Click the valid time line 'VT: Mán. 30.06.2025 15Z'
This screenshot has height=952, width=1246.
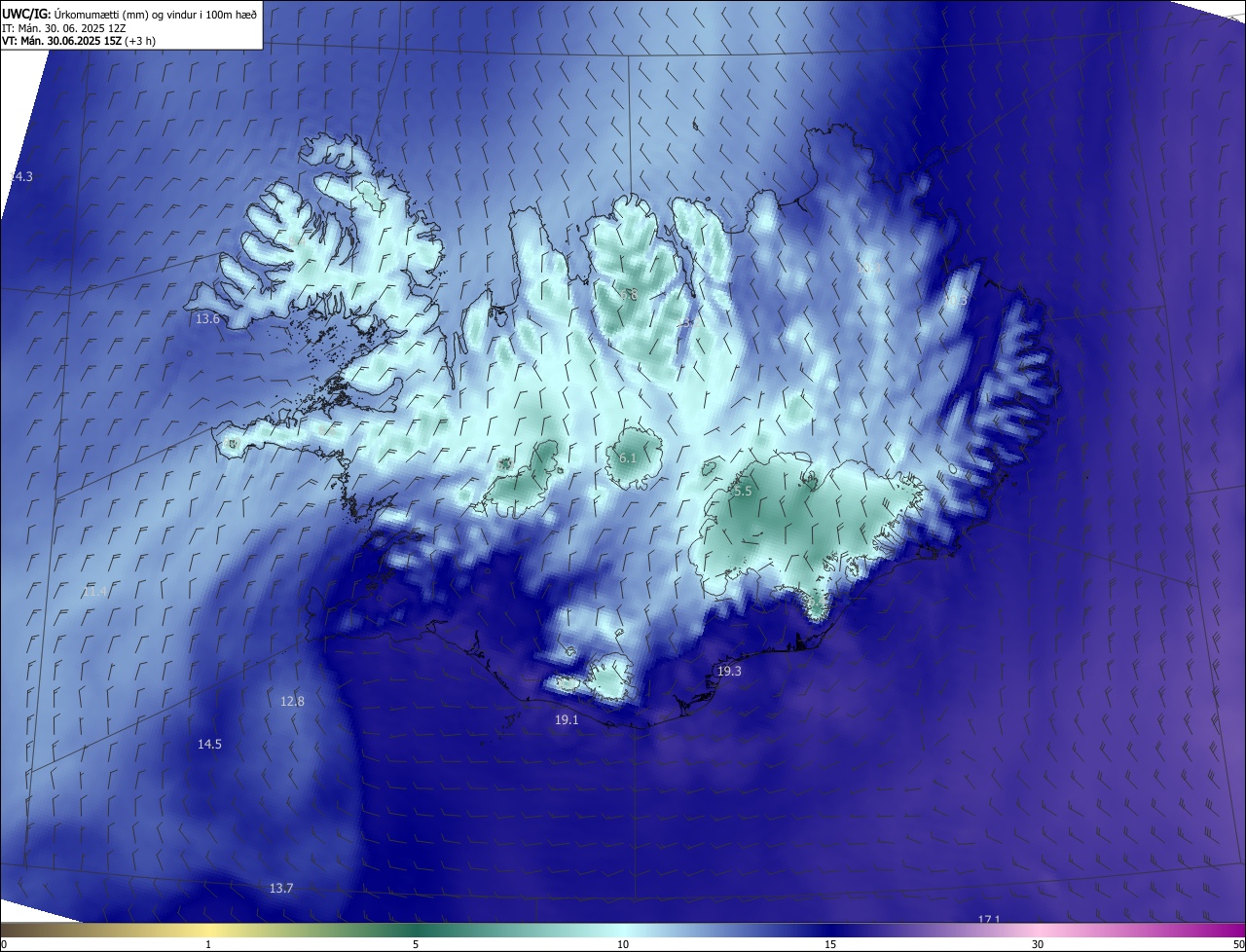pyautogui.click(x=61, y=42)
